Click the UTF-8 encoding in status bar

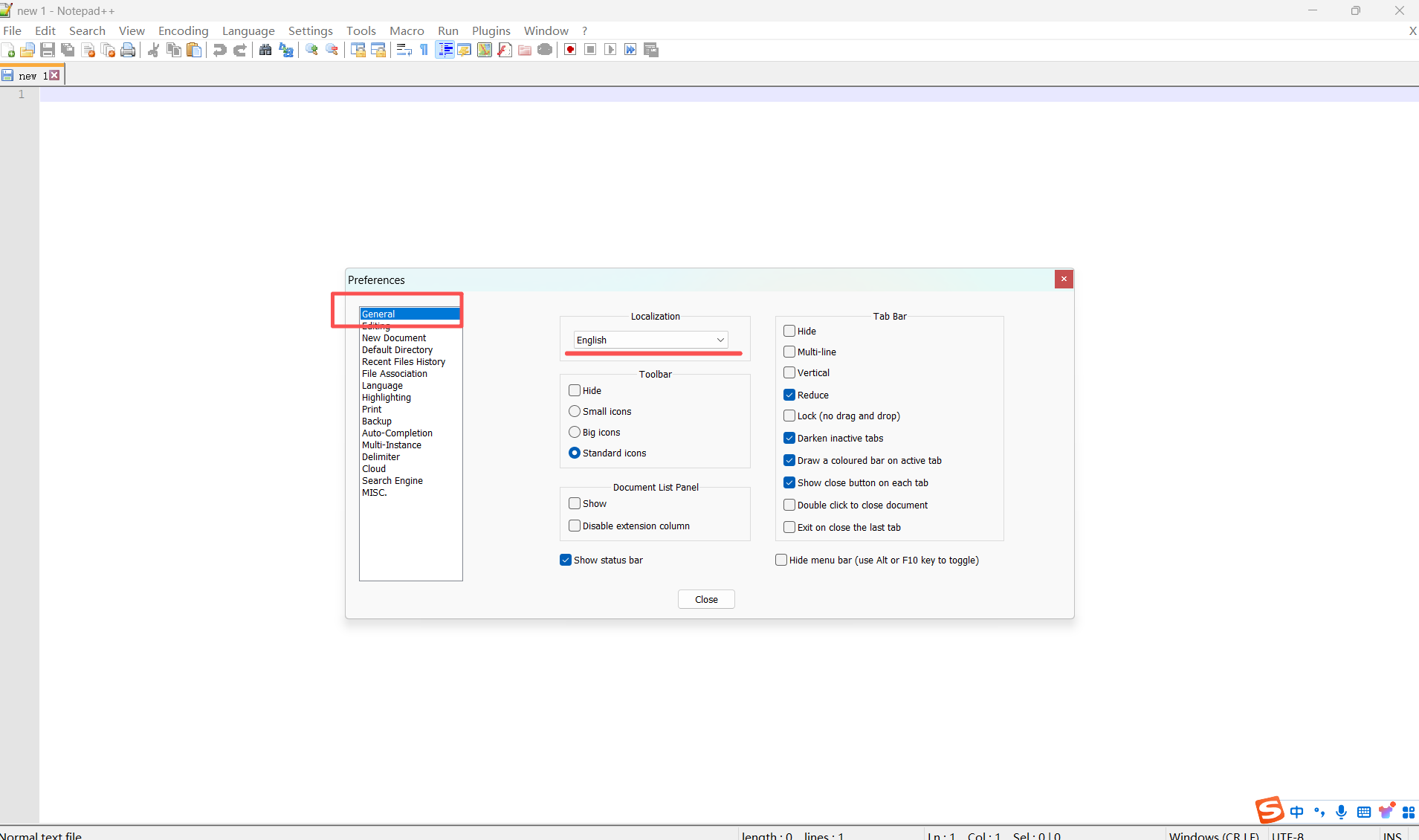pyautogui.click(x=1287, y=835)
